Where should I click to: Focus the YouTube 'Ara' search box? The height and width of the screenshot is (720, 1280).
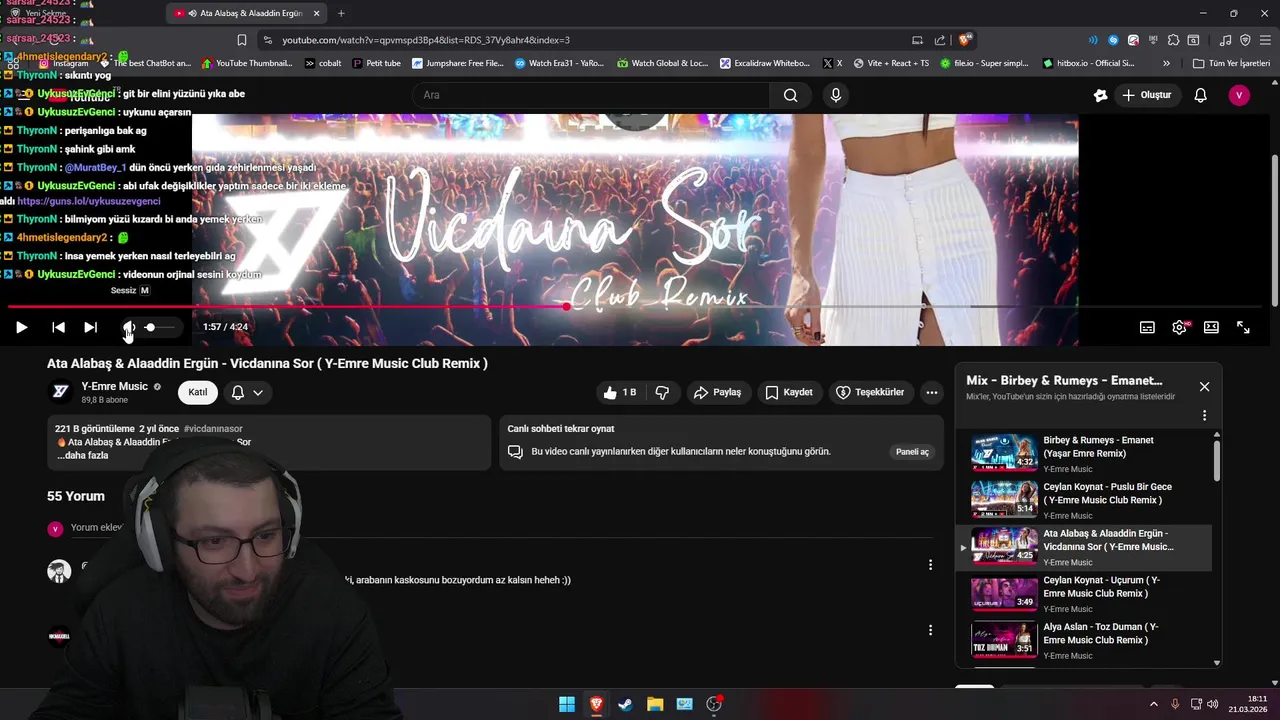click(x=591, y=95)
